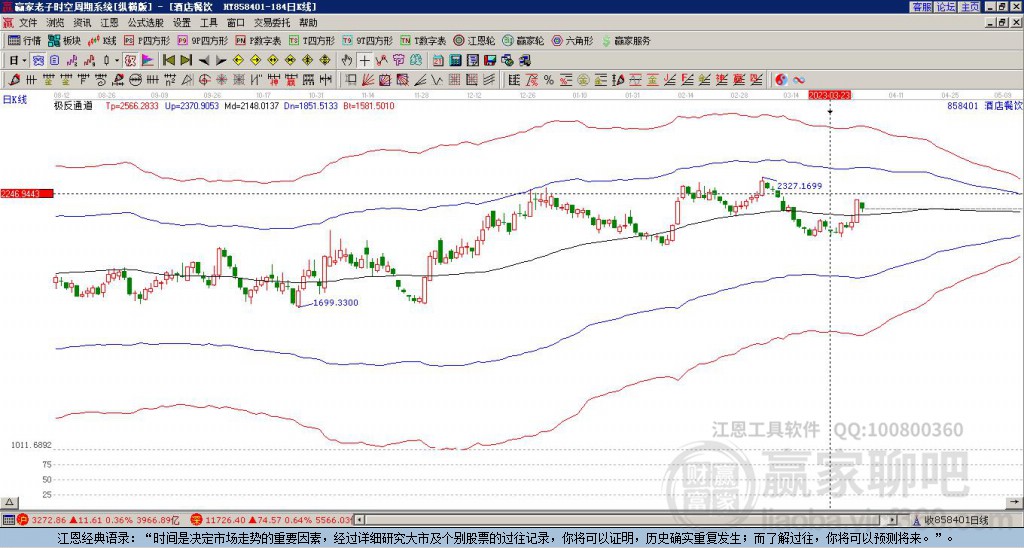The height and width of the screenshot is (548, 1024).
Task: Open the 交易委托 menu
Action: click(x=272, y=23)
